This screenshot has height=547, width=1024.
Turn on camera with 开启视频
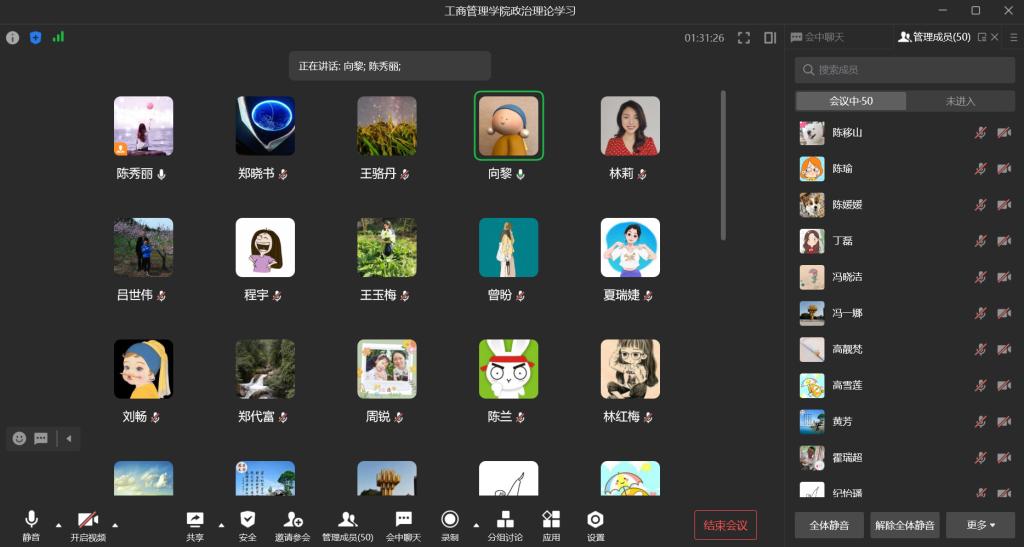tap(88, 520)
